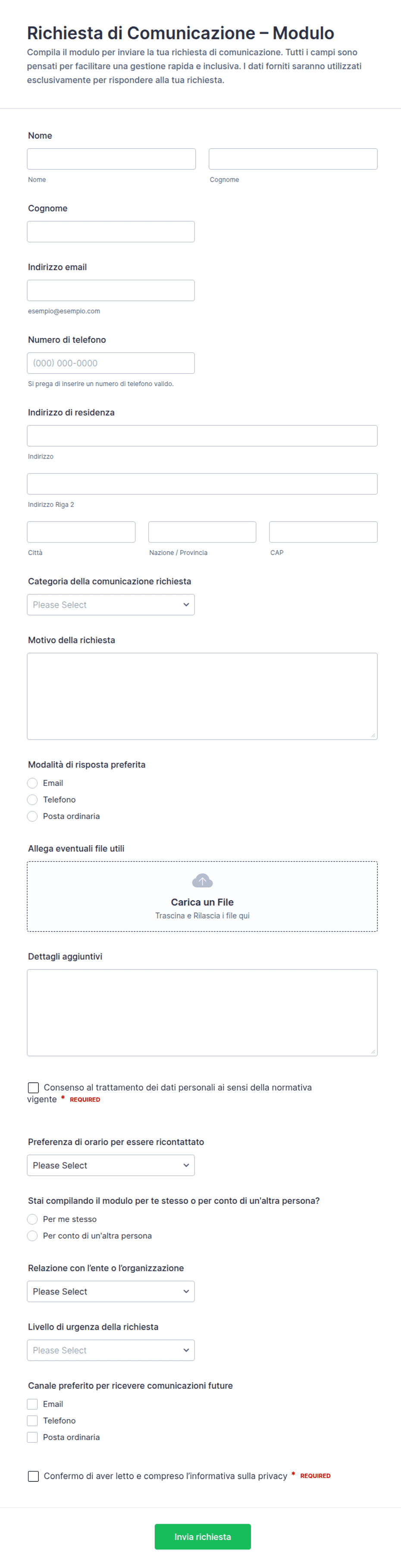Open the Categoria della comunicazione dropdown
Image resolution: width=401 pixels, height=1568 pixels.
point(111,604)
